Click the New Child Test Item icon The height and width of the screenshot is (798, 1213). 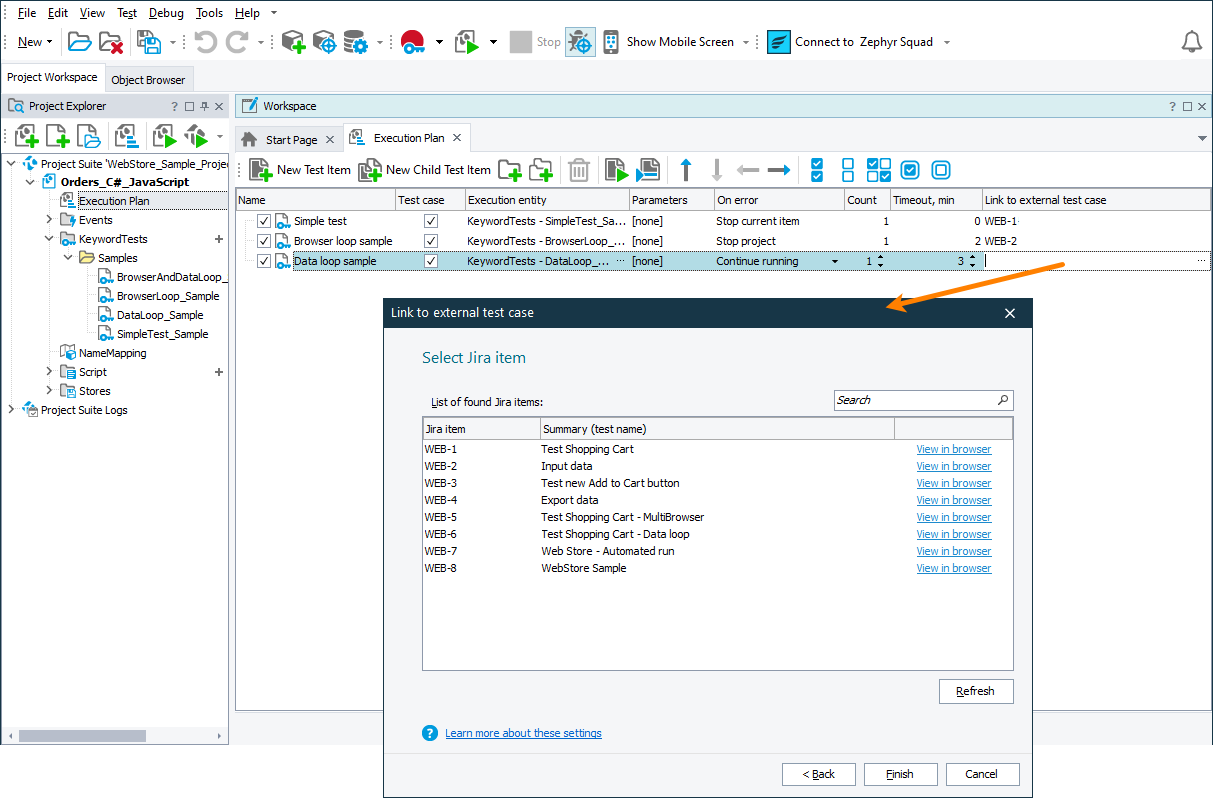370,170
